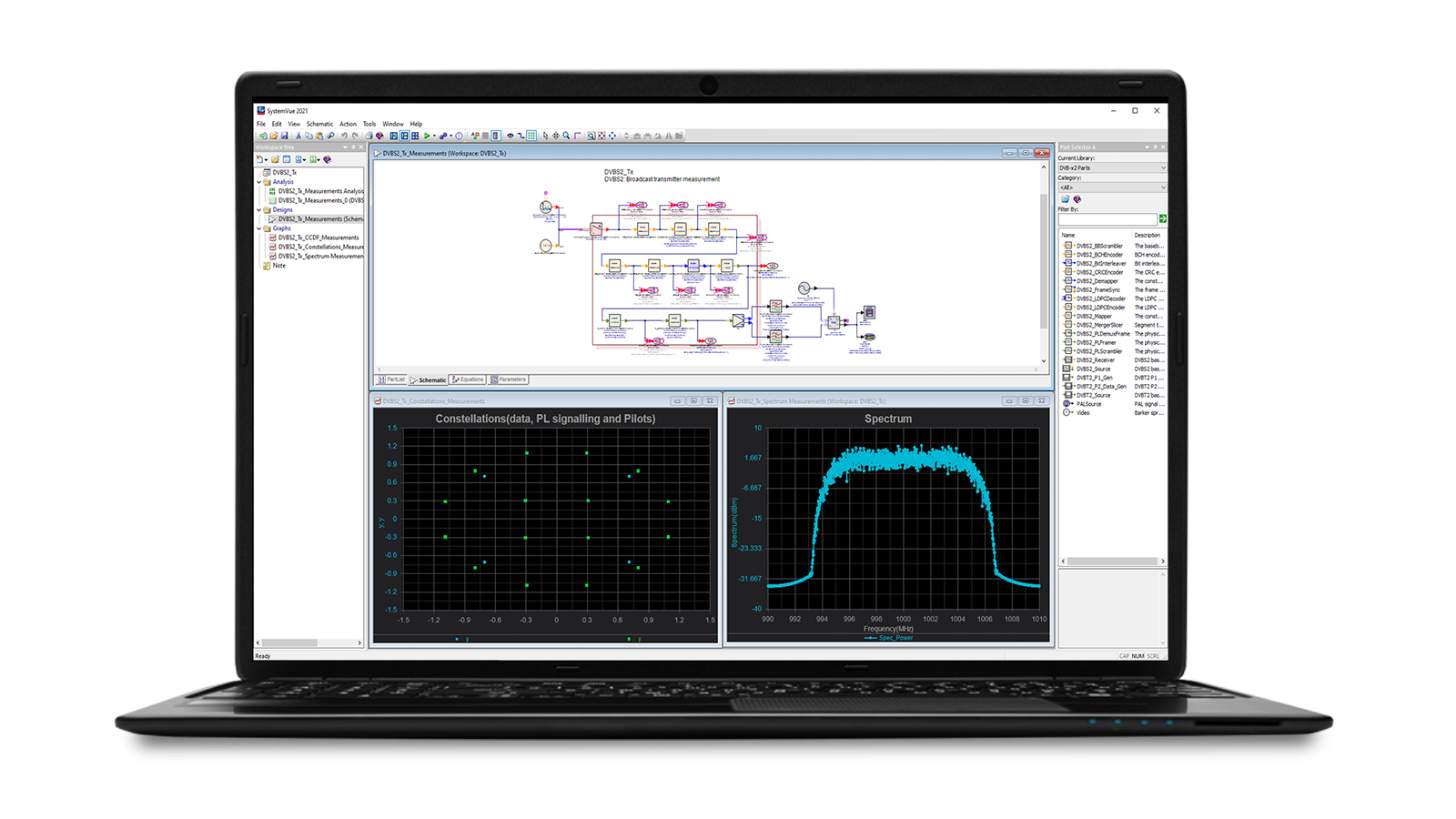
Task: Click the green filter go arrow button
Action: point(1162,219)
